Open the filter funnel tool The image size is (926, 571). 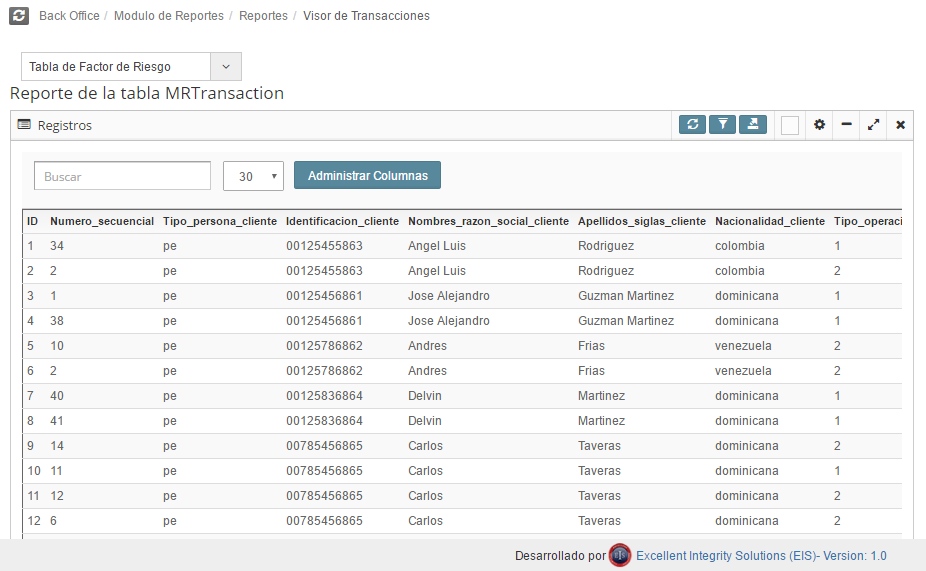722,125
